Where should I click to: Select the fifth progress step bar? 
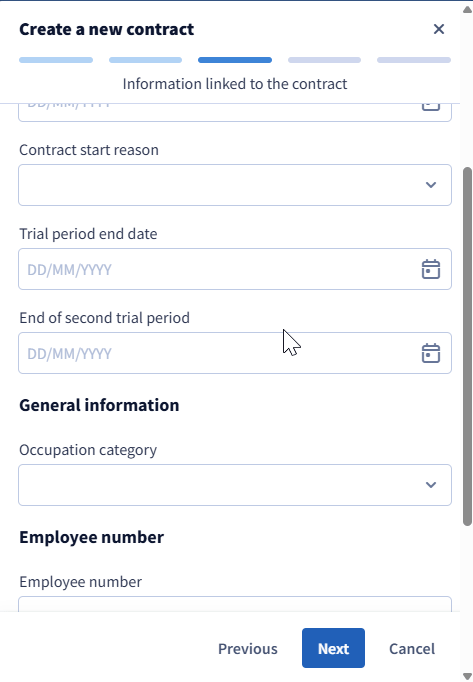point(414,60)
